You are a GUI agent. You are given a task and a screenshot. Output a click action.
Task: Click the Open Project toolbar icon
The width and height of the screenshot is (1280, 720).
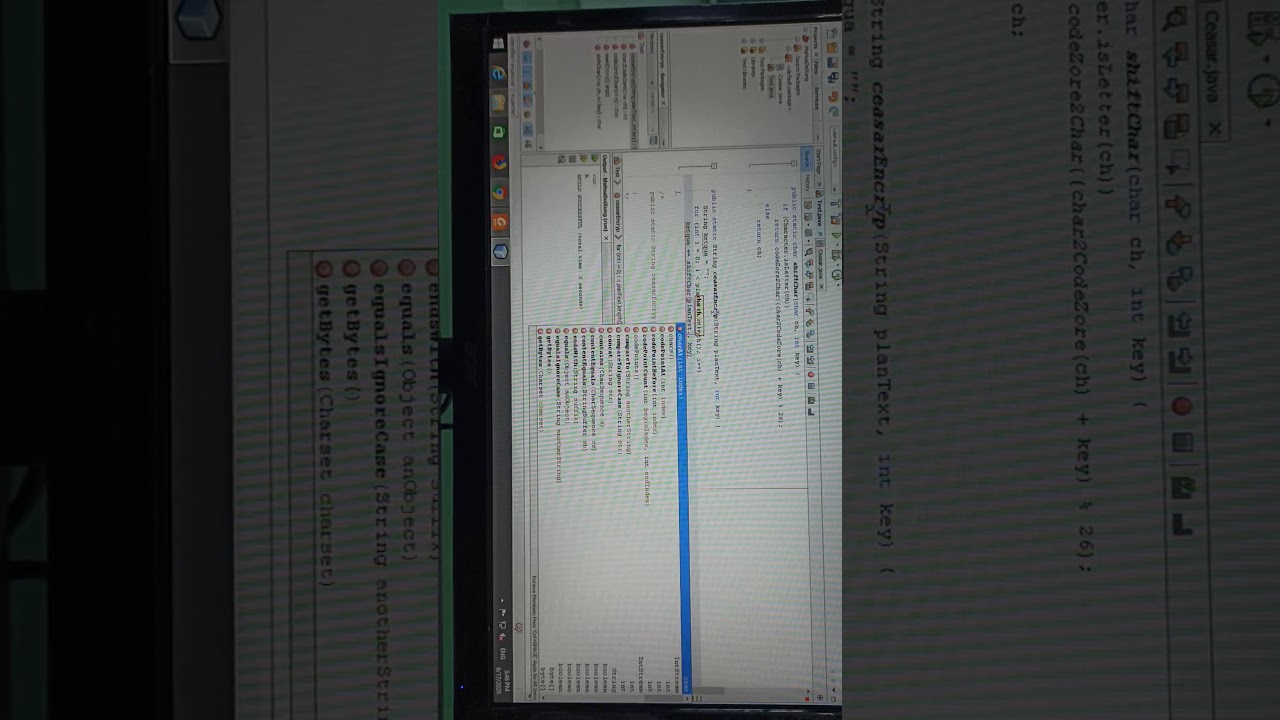(832, 62)
